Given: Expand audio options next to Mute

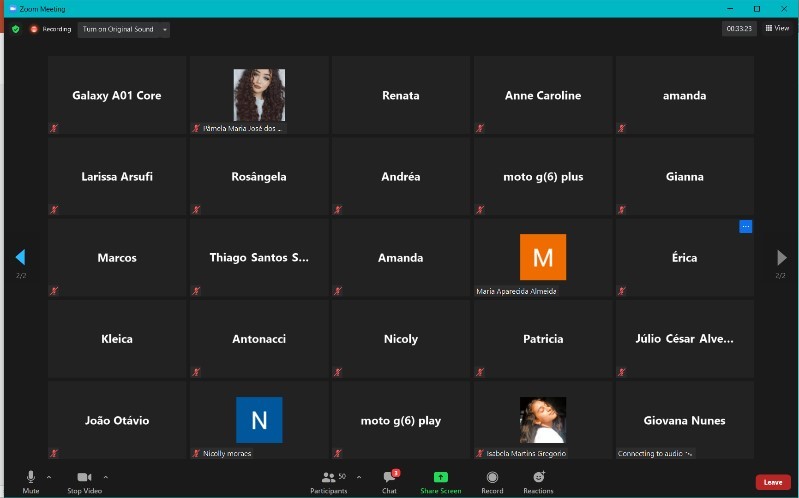Looking at the screenshot, I should click(x=49, y=477).
